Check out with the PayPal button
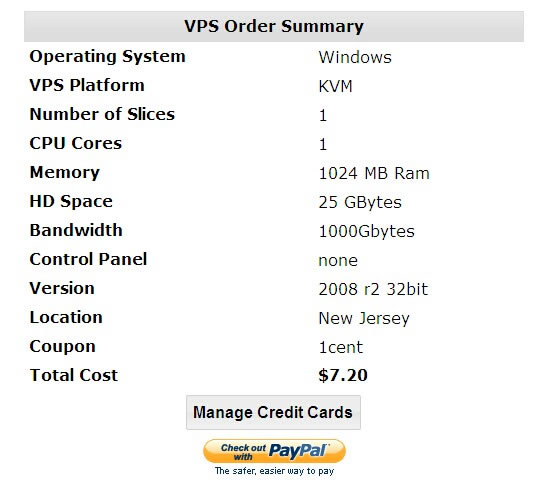 tap(274, 451)
